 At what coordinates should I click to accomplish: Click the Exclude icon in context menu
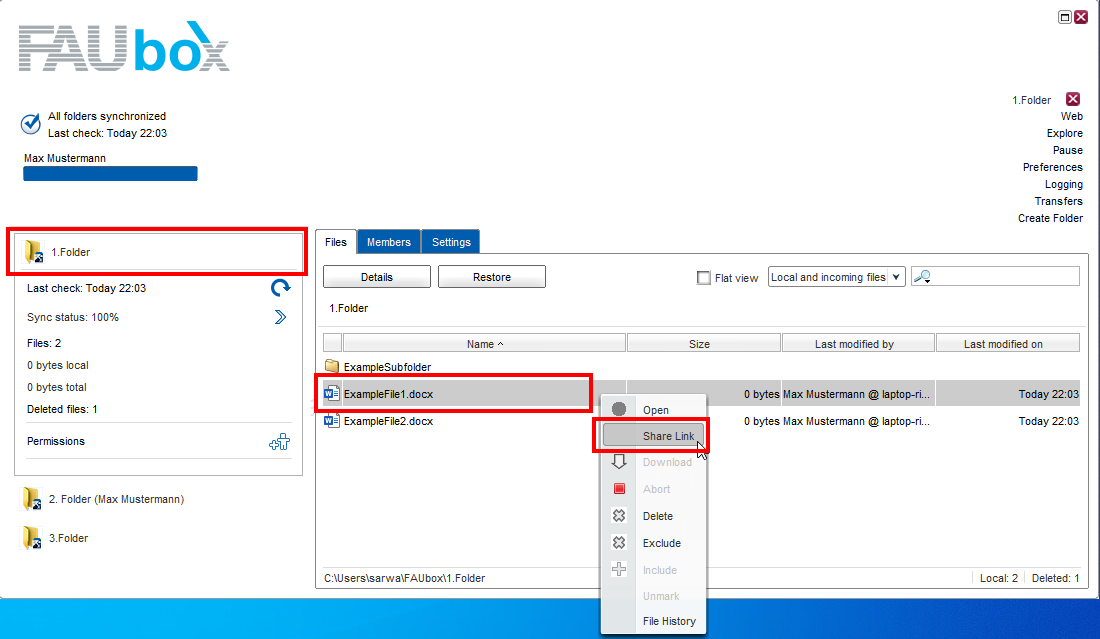pyautogui.click(x=619, y=542)
